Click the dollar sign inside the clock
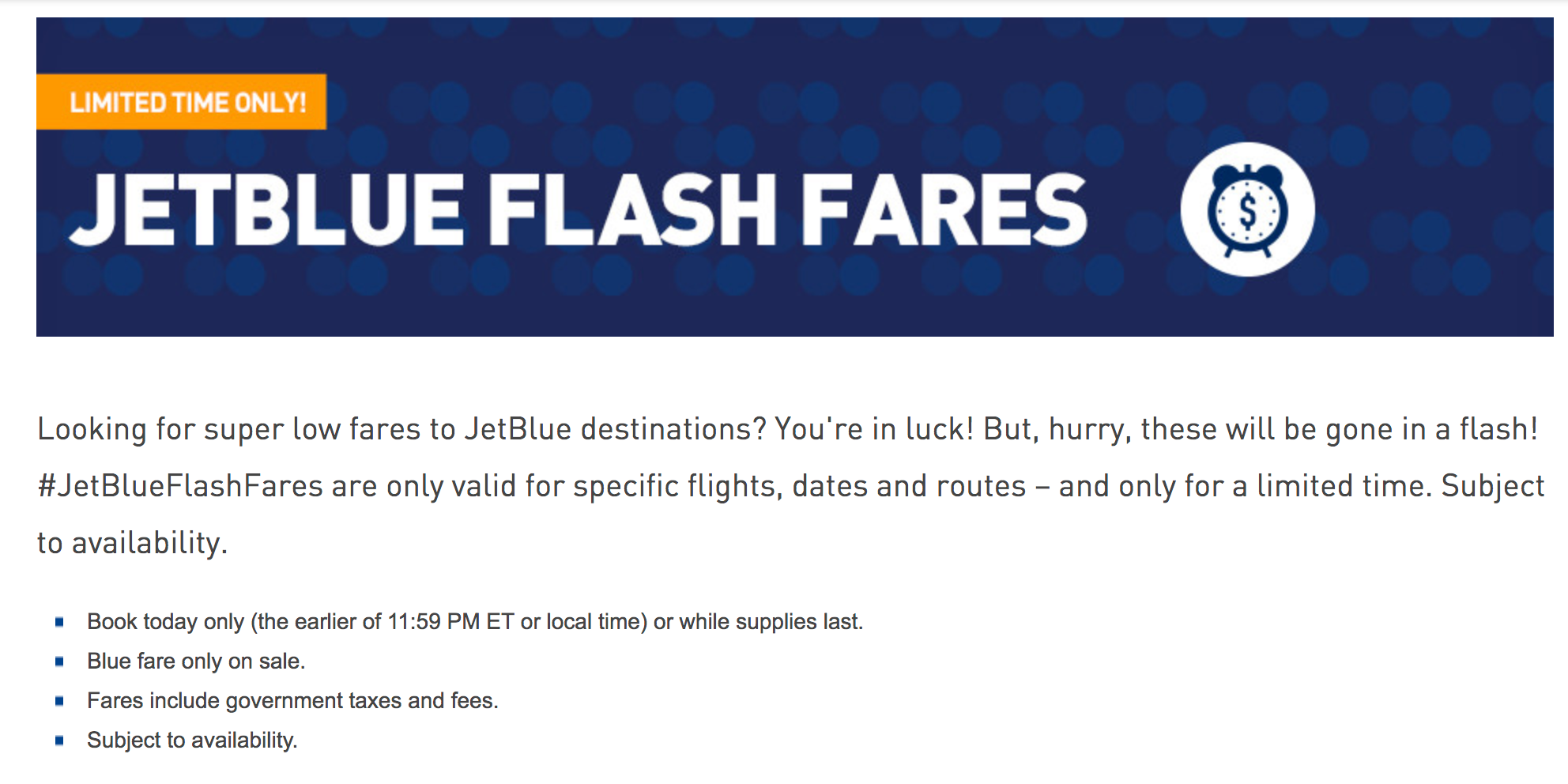Image resolution: width=1568 pixels, height=784 pixels. (1247, 212)
